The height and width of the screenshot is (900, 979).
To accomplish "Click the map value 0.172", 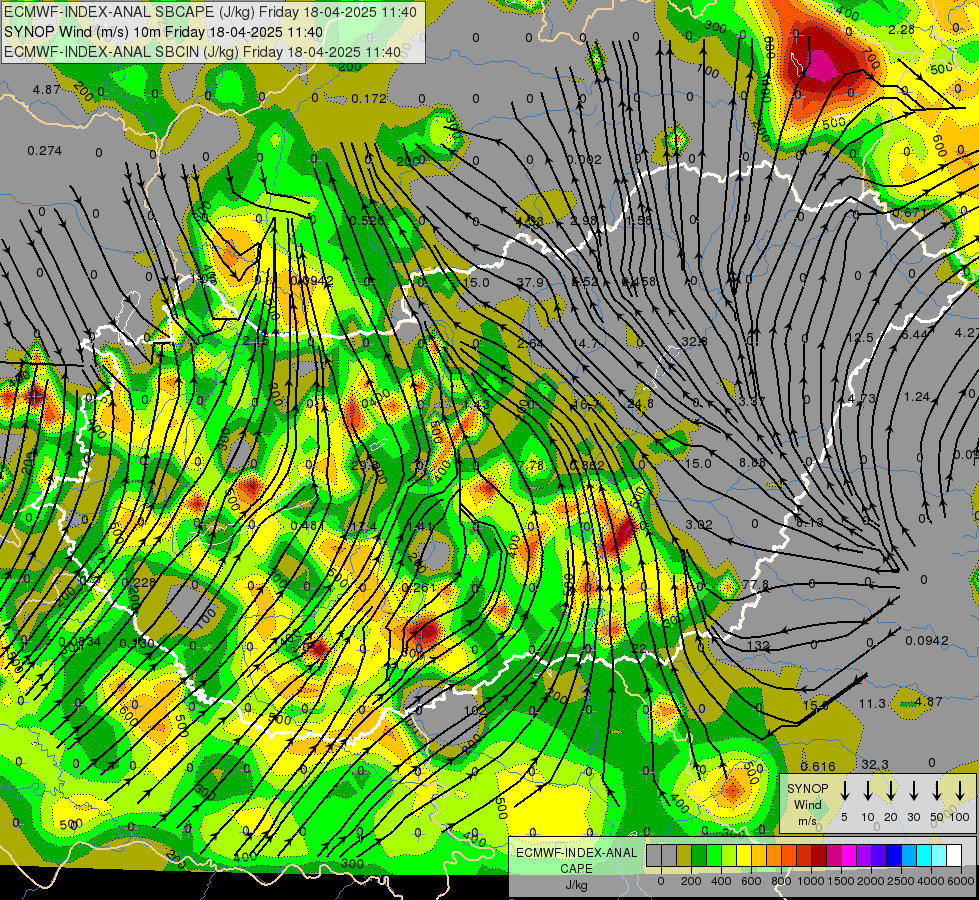I will coord(368,99).
